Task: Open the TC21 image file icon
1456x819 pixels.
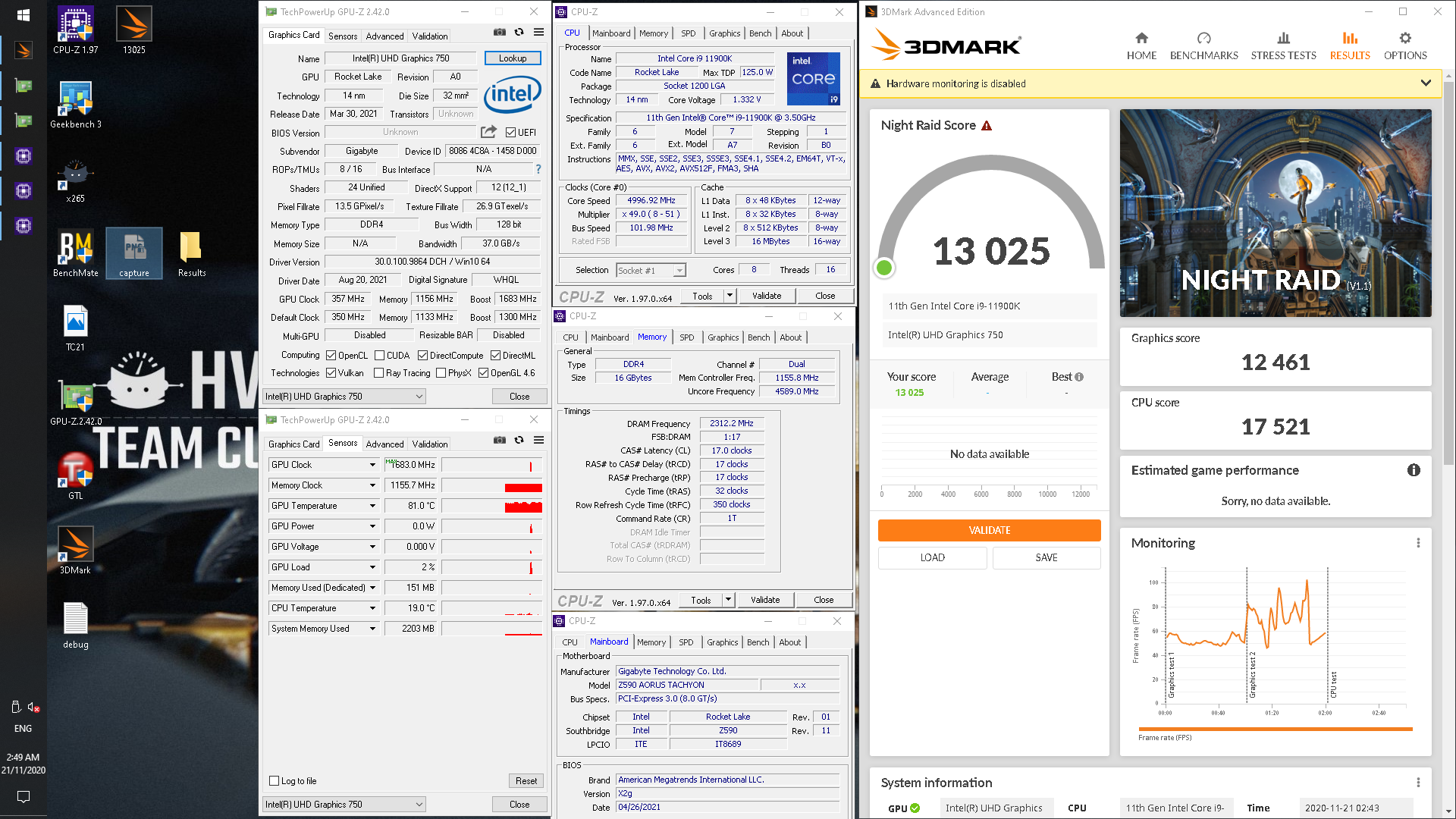Action: (75, 328)
